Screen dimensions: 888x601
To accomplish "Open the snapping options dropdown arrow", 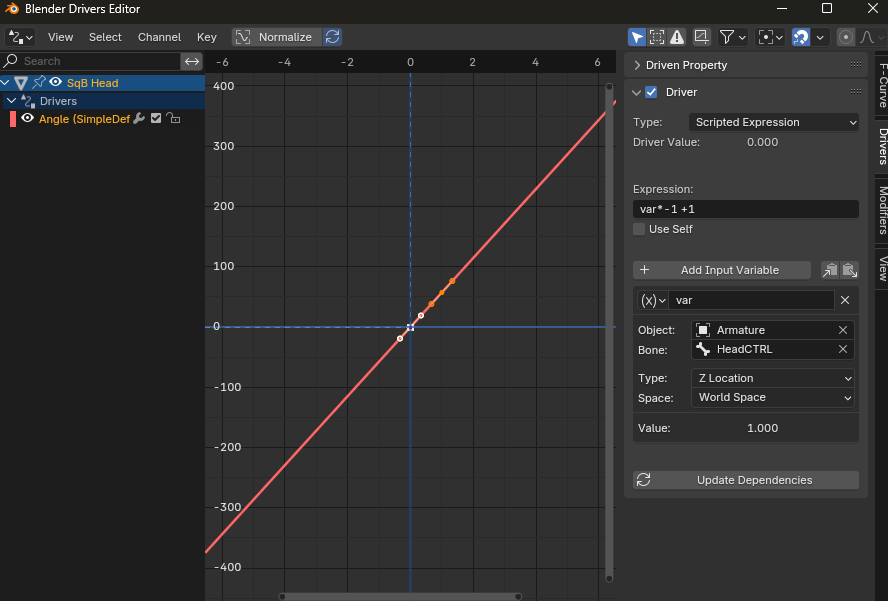I will [820, 37].
